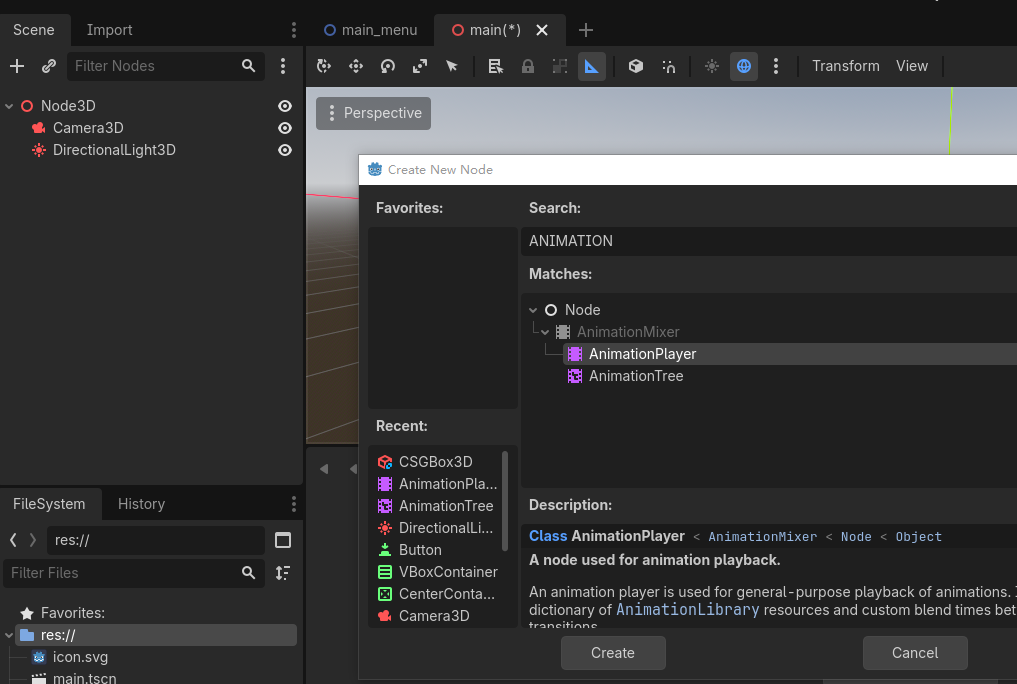
Task: Open sun and environment settings menu
Action: [776, 66]
